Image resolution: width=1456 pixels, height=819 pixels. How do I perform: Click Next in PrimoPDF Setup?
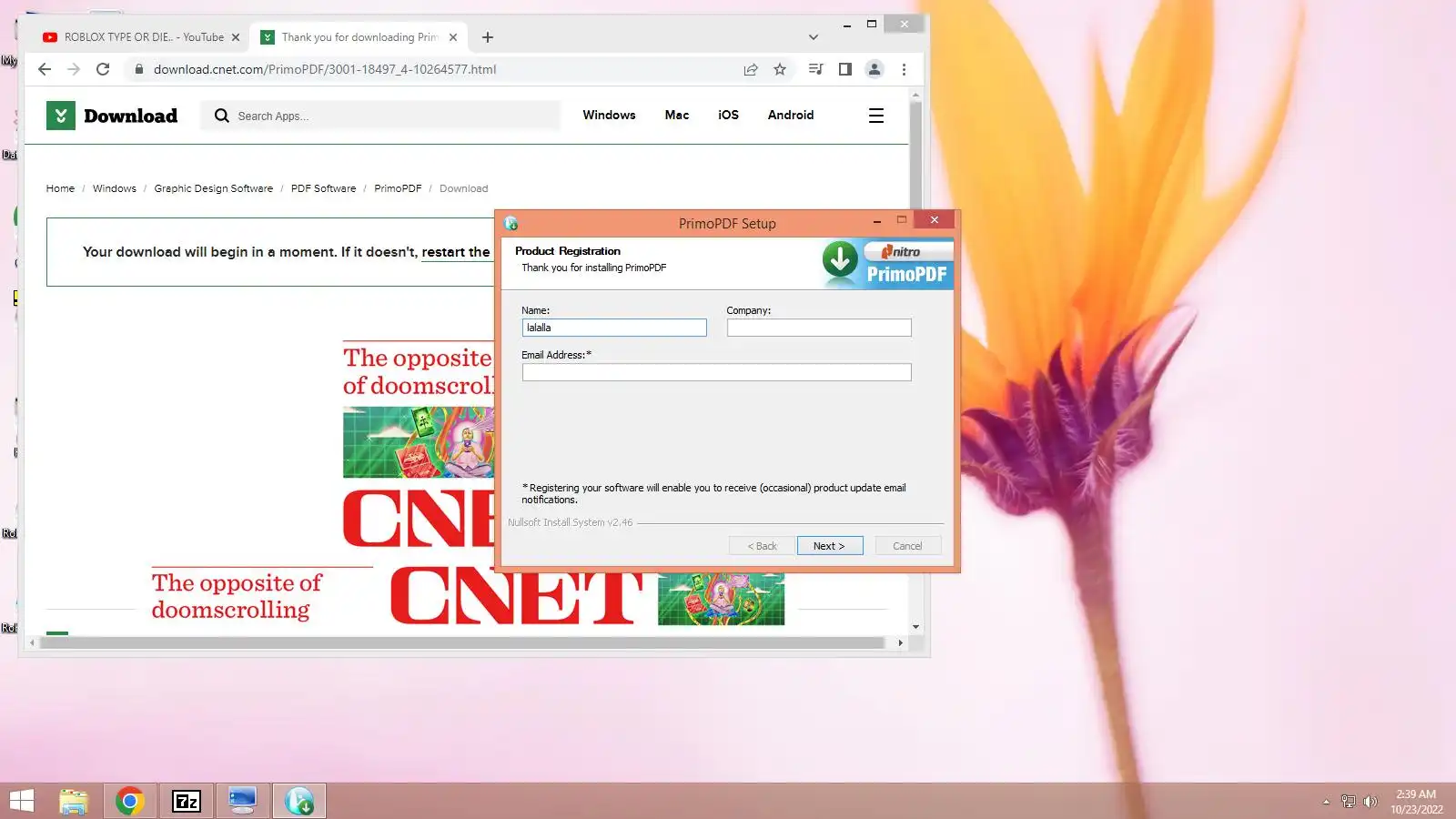click(x=830, y=546)
